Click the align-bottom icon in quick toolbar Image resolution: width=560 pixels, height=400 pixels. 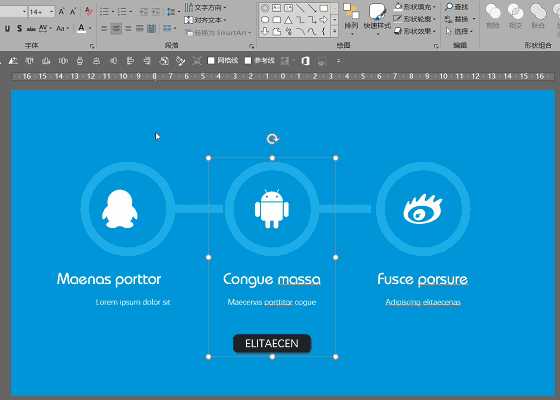46,61
